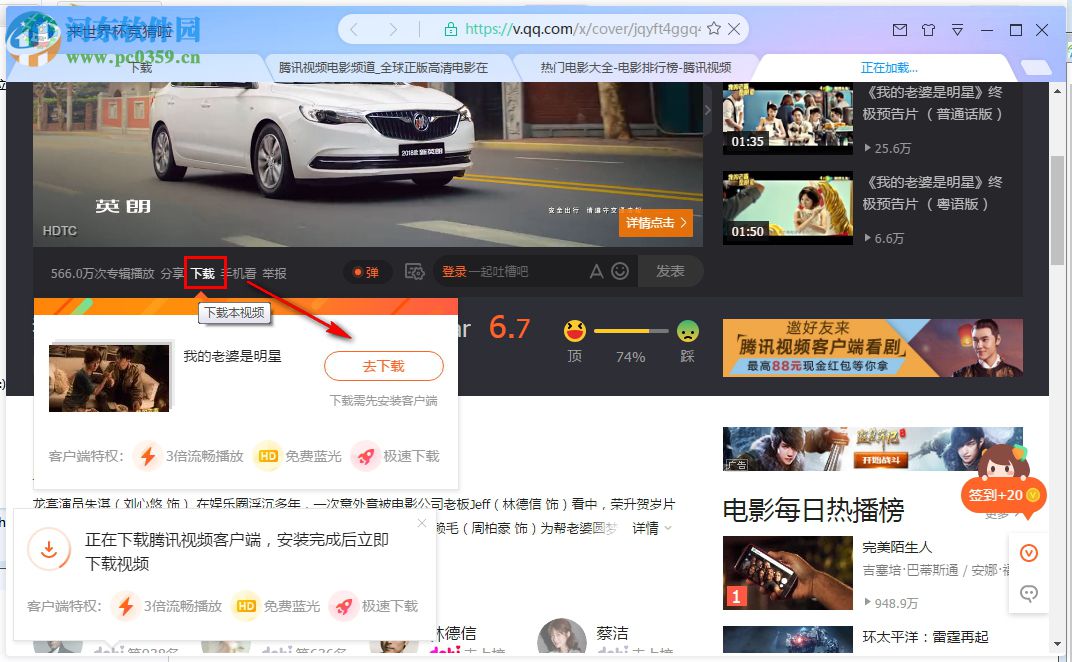
Task: Click the HD 免费蓝光 icon
Action: [267, 455]
